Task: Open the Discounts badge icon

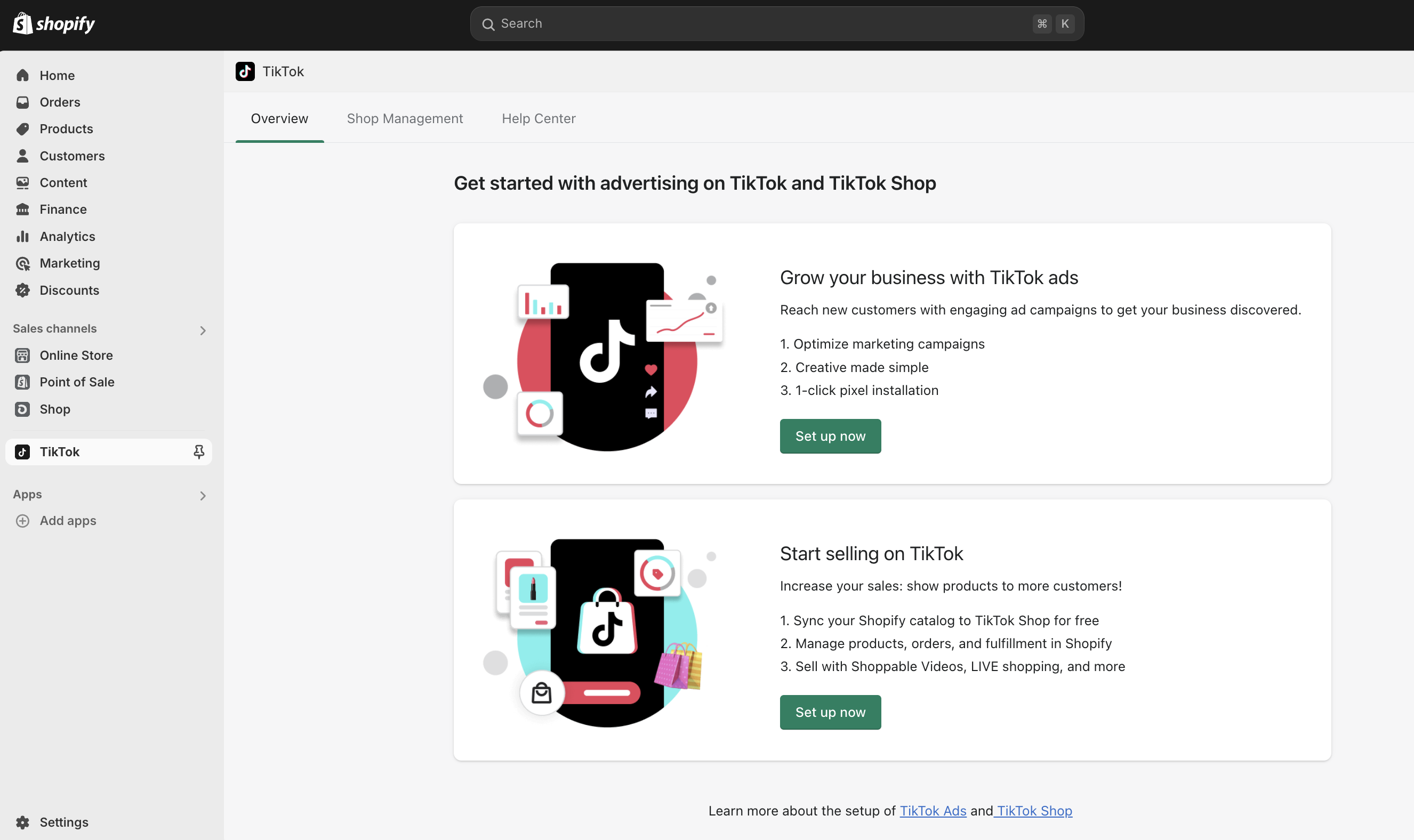Action: [22, 290]
